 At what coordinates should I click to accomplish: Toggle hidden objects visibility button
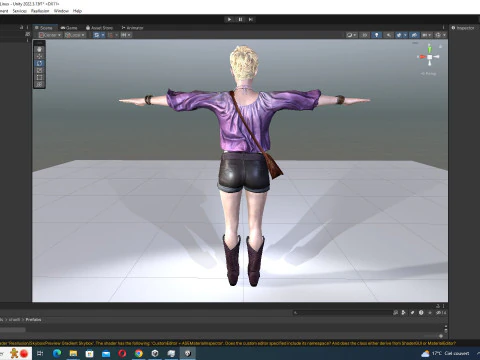(414, 35)
